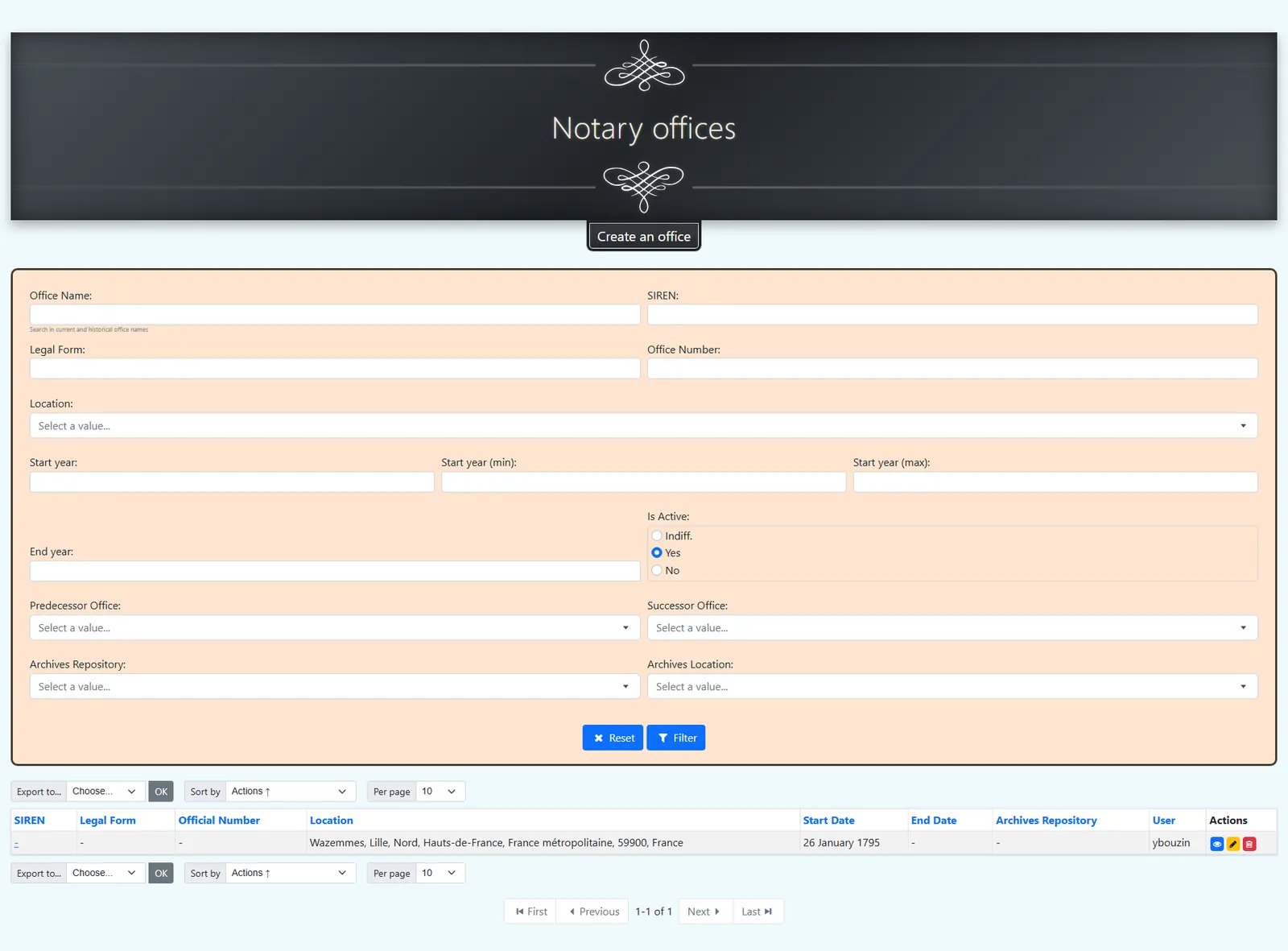Sort table by the Legal Form column header

pos(108,821)
